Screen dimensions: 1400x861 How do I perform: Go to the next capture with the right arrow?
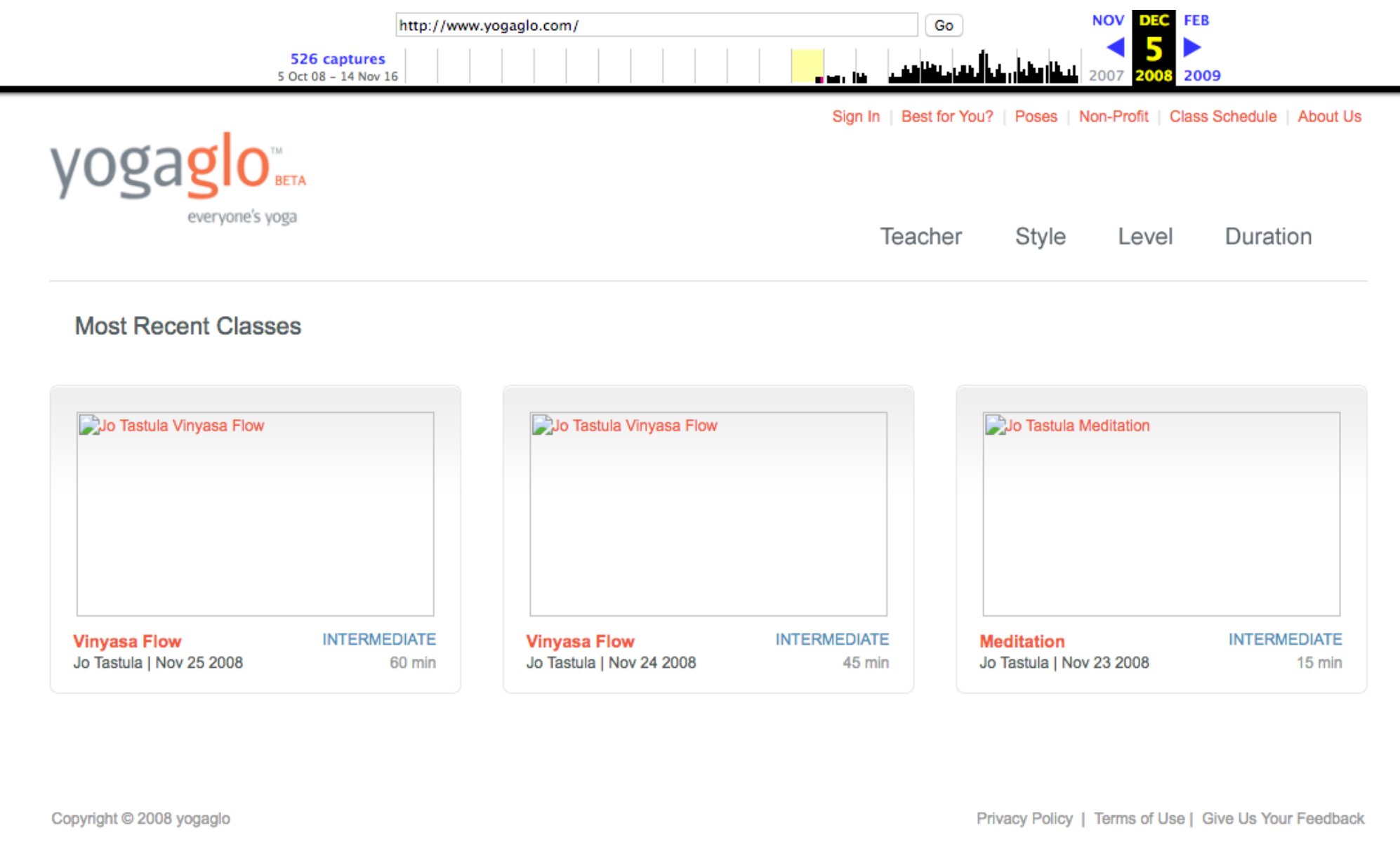tap(1192, 48)
